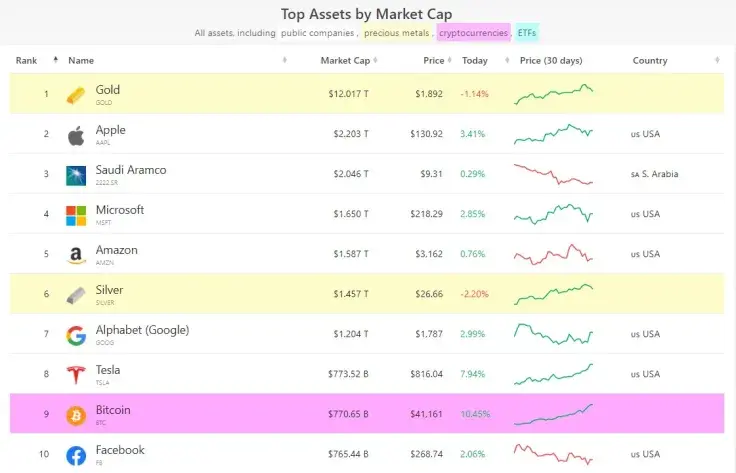Click Bitcoin 30-day price chart
This screenshot has width=736, height=473.
[x=553, y=414]
